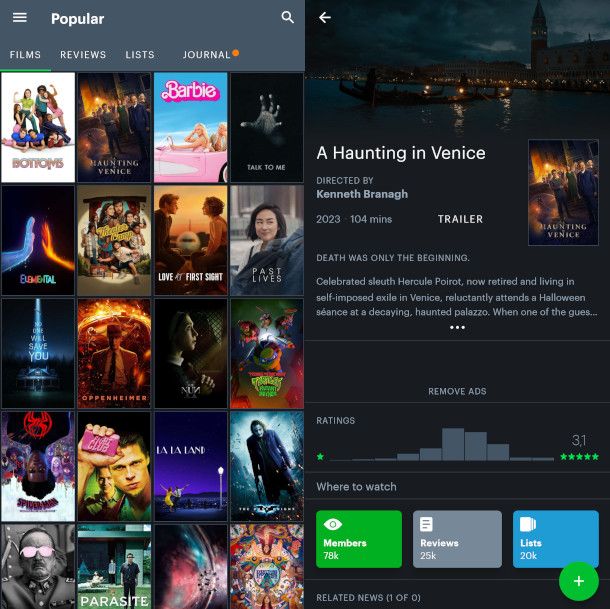Open the Members tile with eye icon
Viewport: 610px width, 609px height.
pos(359,539)
